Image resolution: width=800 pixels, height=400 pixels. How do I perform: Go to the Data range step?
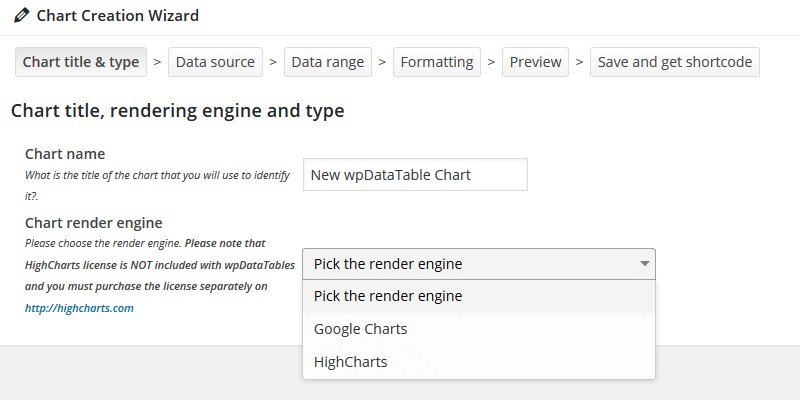[328, 62]
